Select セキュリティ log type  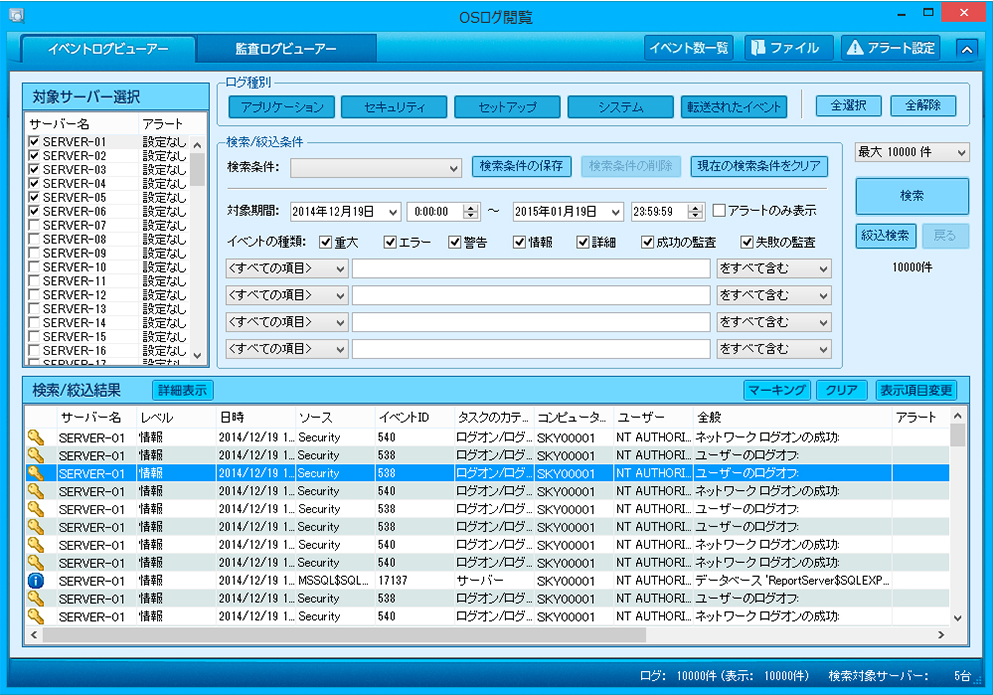pyautogui.click(x=394, y=107)
